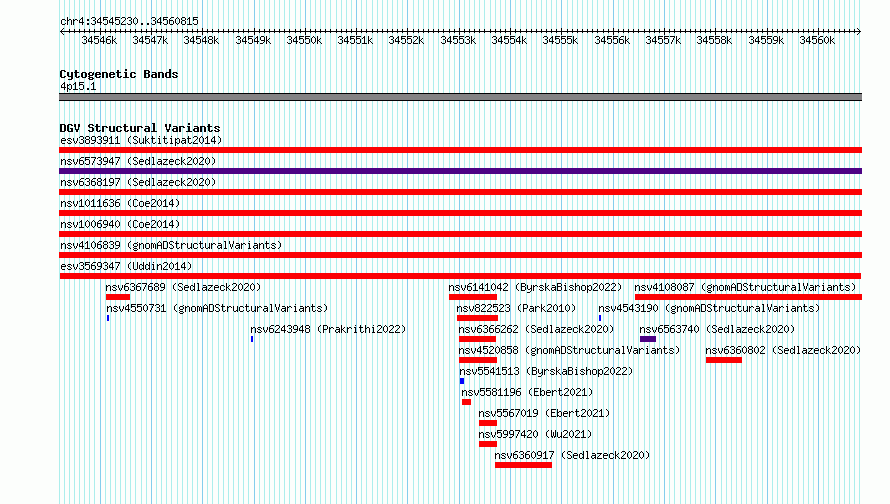Click the 34552k ruler position
This screenshot has width=890, height=504.
[406, 40]
